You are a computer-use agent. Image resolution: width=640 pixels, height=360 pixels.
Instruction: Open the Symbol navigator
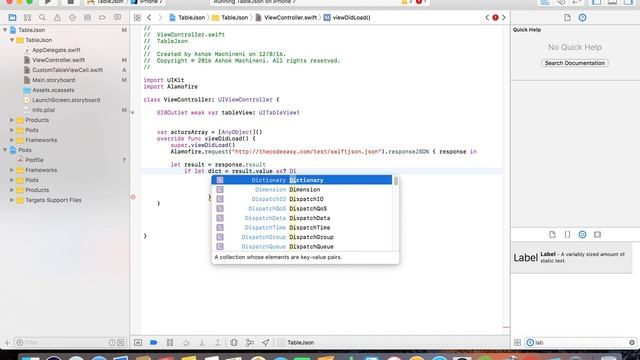27,18
